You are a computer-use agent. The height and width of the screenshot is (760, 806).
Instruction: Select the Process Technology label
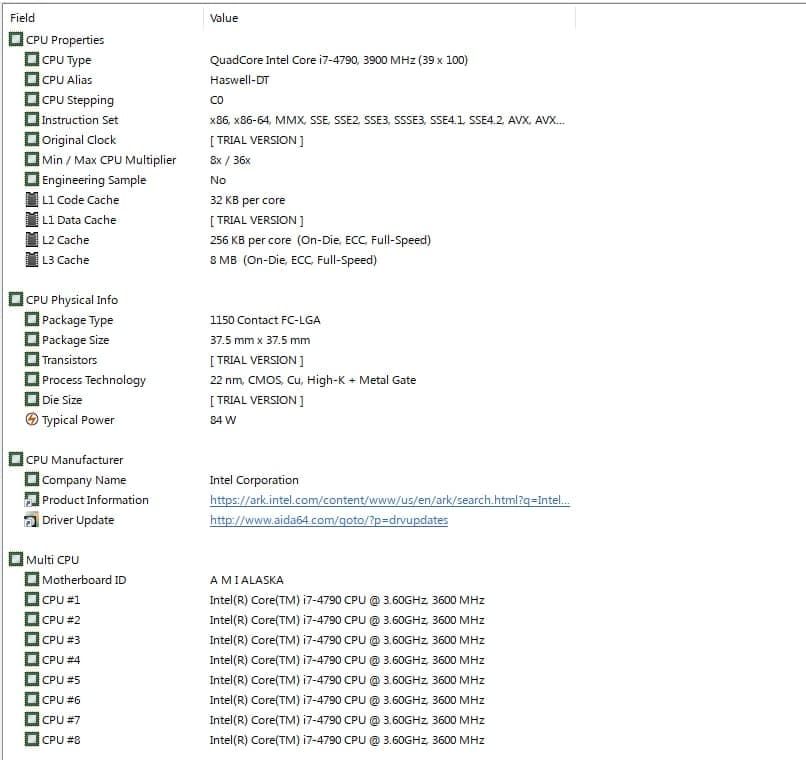(x=94, y=380)
